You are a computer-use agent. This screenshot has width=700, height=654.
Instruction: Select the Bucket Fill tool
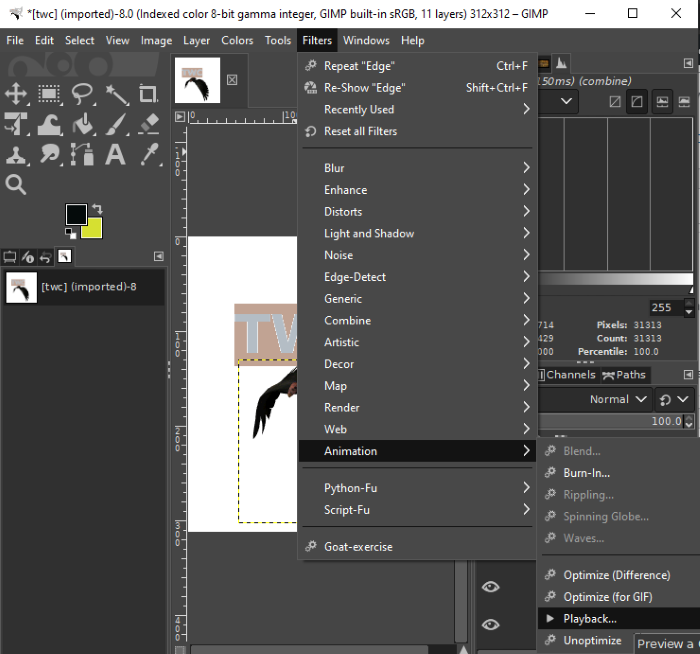click(x=82, y=124)
